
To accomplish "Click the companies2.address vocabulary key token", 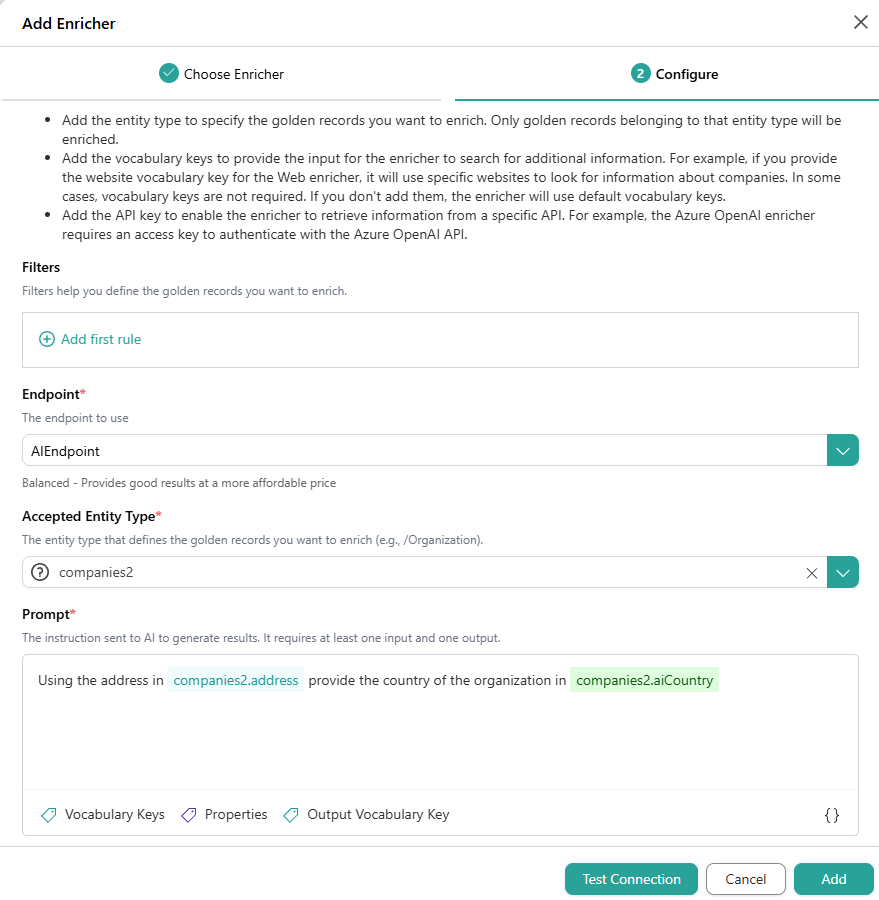I will tap(236, 681).
